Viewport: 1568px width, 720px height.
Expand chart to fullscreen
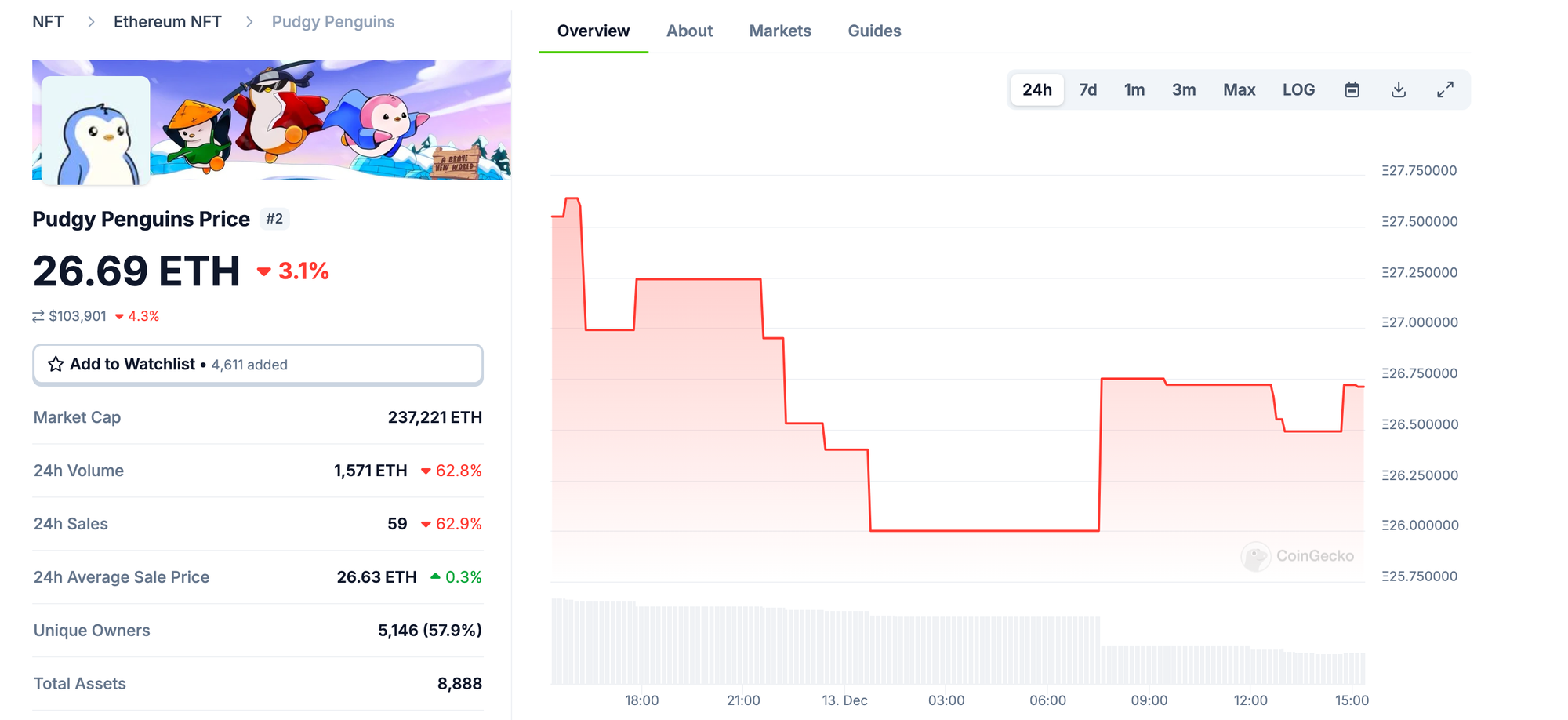pyautogui.click(x=1445, y=89)
